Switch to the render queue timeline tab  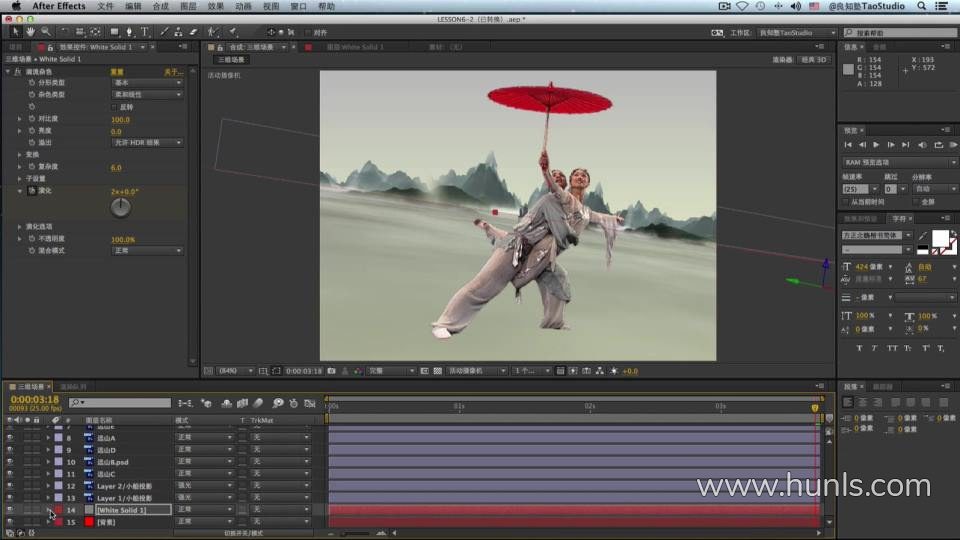(73, 387)
